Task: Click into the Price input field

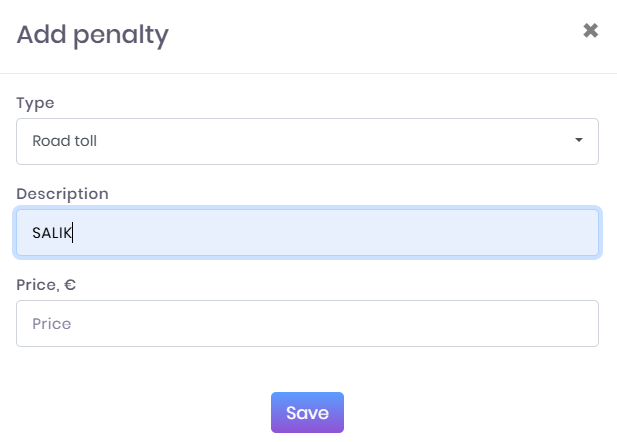Action: (x=307, y=324)
